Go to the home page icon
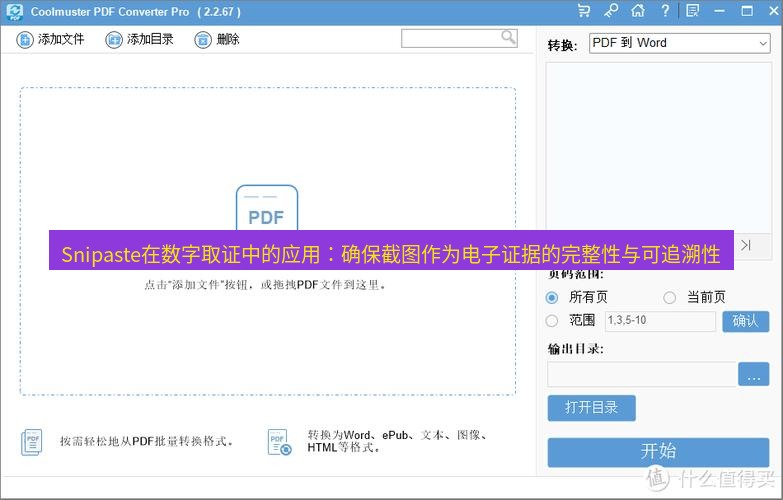Image resolution: width=783 pixels, height=500 pixels. (x=638, y=10)
